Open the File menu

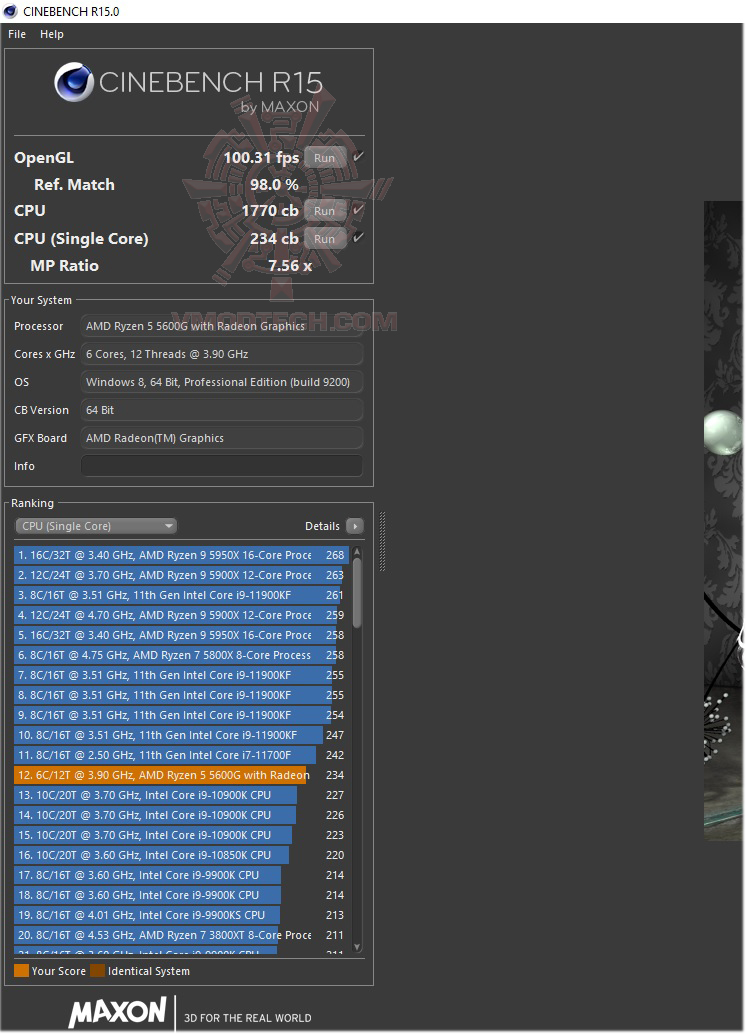16,34
